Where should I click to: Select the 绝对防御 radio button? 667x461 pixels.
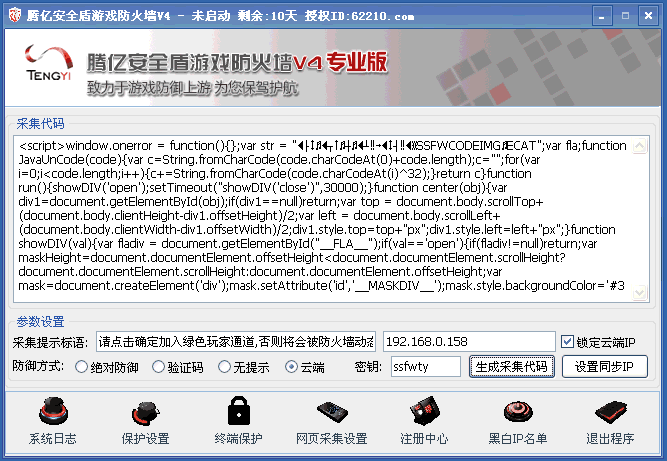[x=81, y=367]
